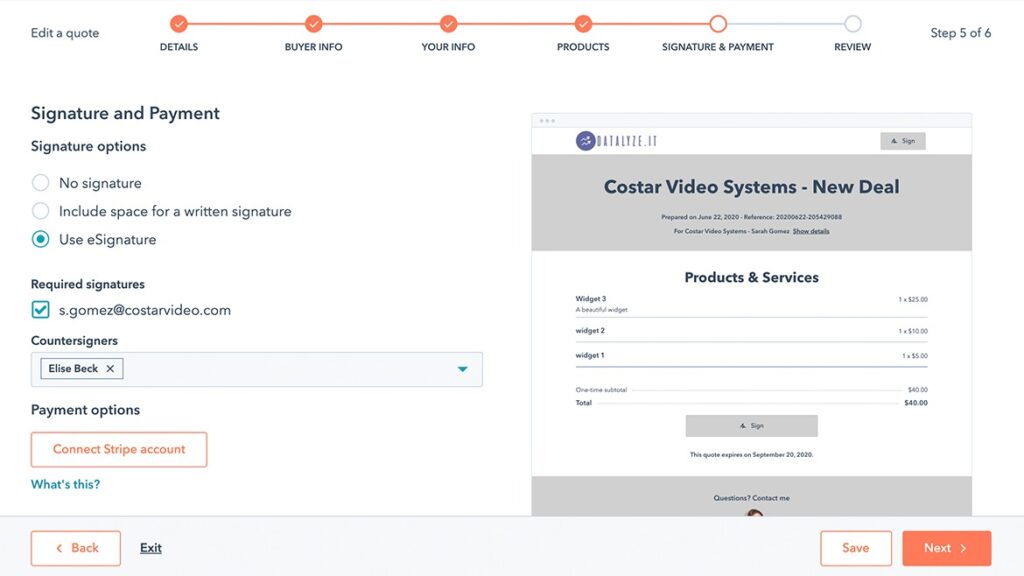This screenshot has width=1024, height=576.
Task: Click the Review step circle indicator
Action: 852,22
